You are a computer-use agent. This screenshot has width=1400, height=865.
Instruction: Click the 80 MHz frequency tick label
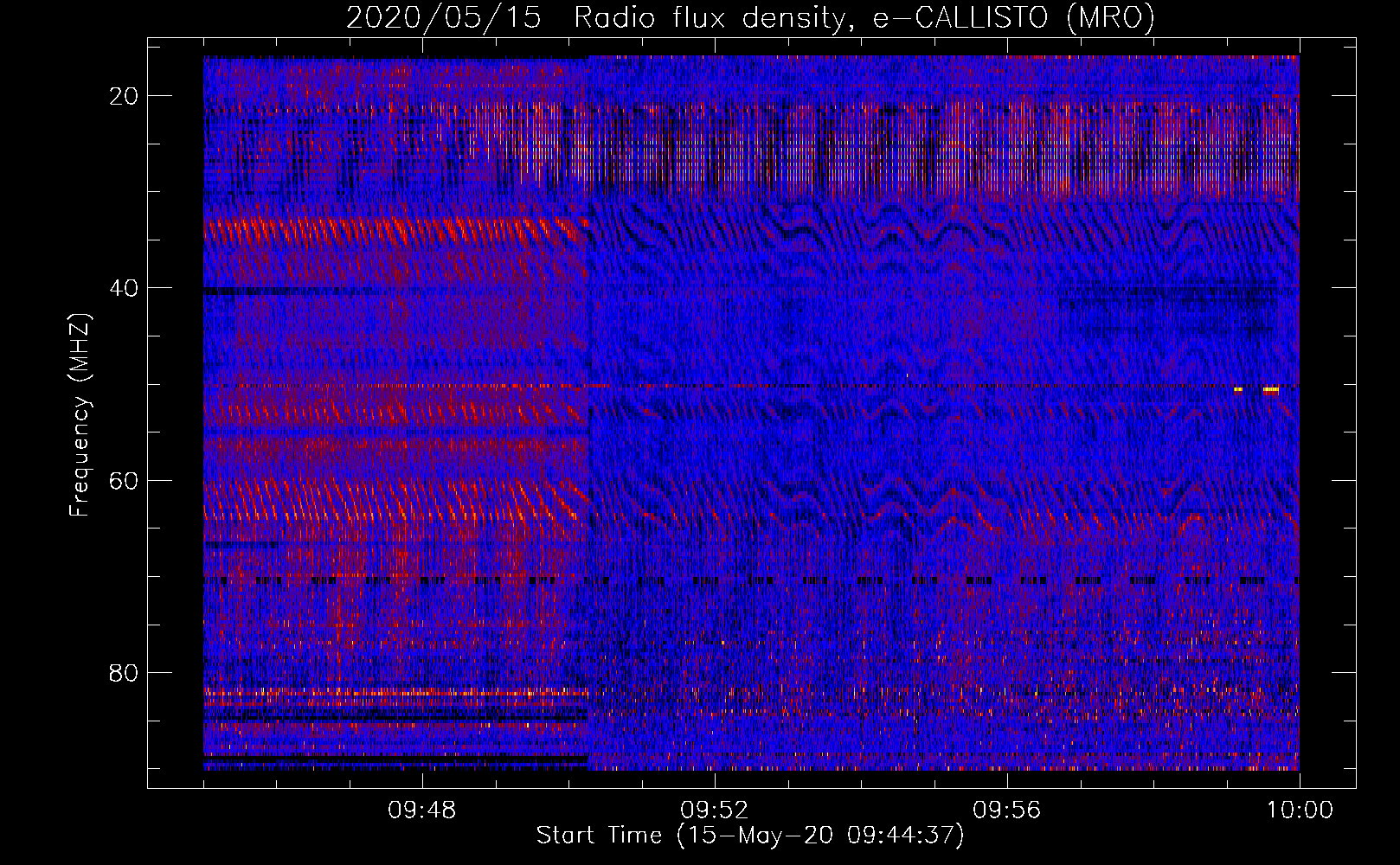click(x=125, y=672)
